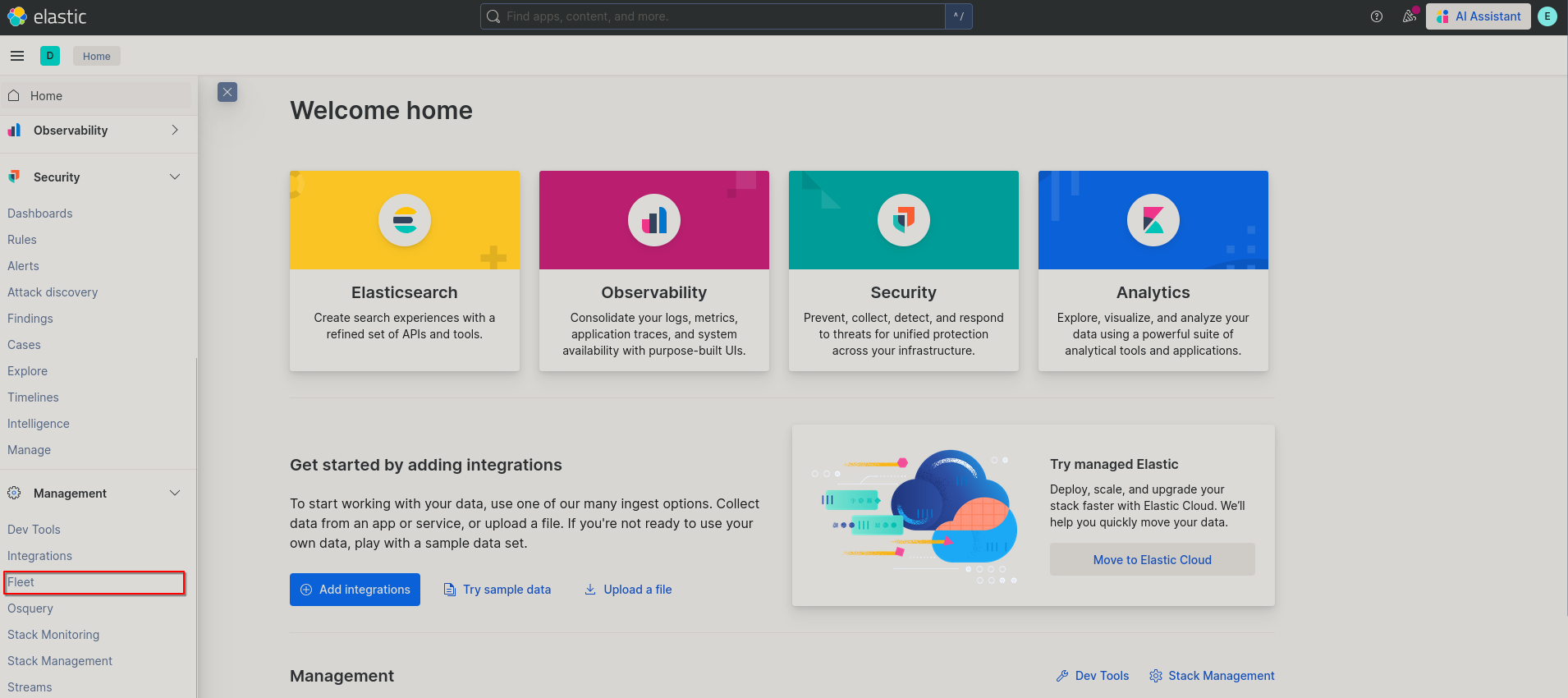
Task: Click the Home breadcrumb
Action: (97, 56)
